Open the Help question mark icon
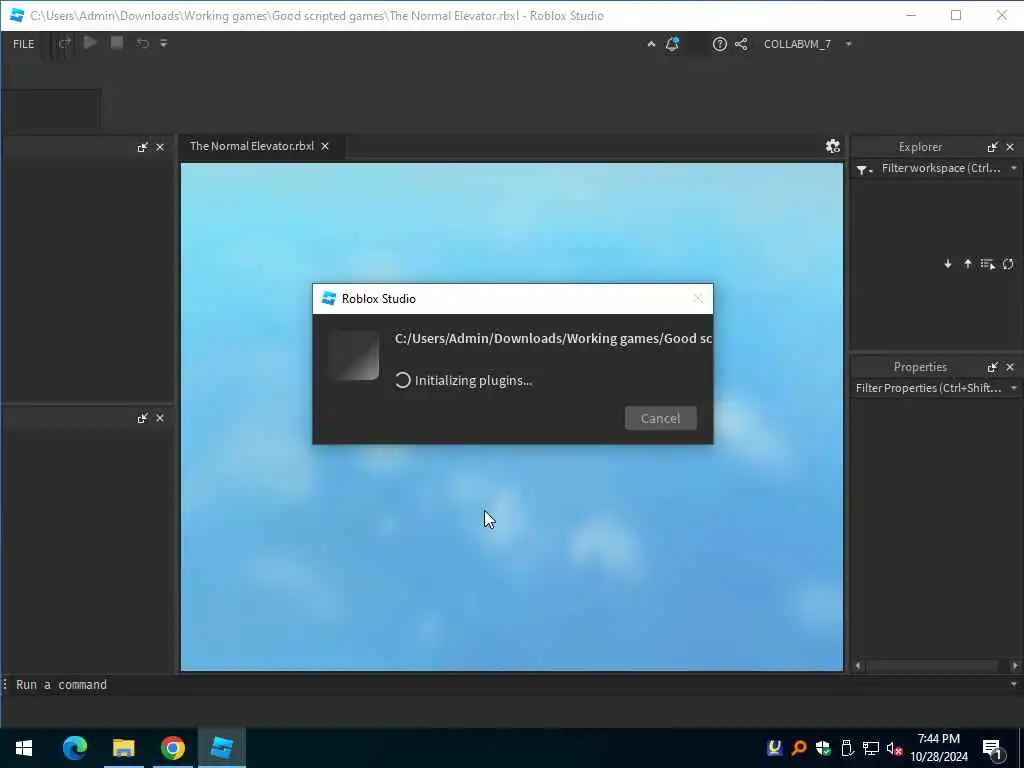This screenshot has height=768, width=1024. [720, 44]
